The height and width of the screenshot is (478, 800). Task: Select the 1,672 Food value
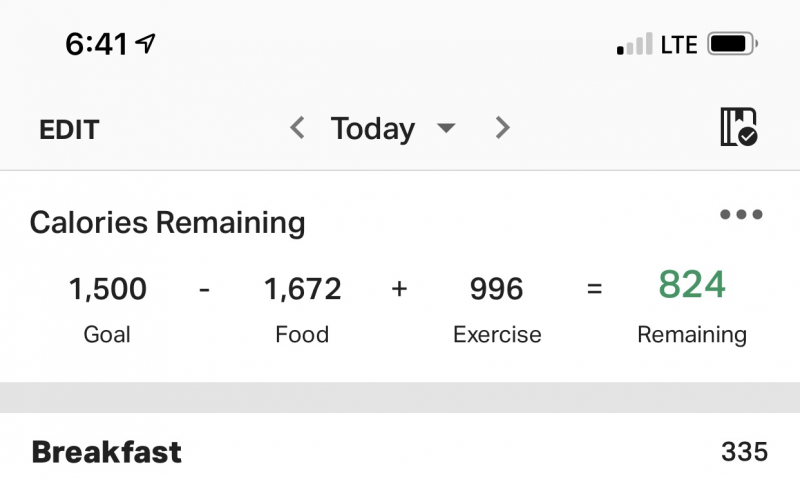tap(303, 289)
